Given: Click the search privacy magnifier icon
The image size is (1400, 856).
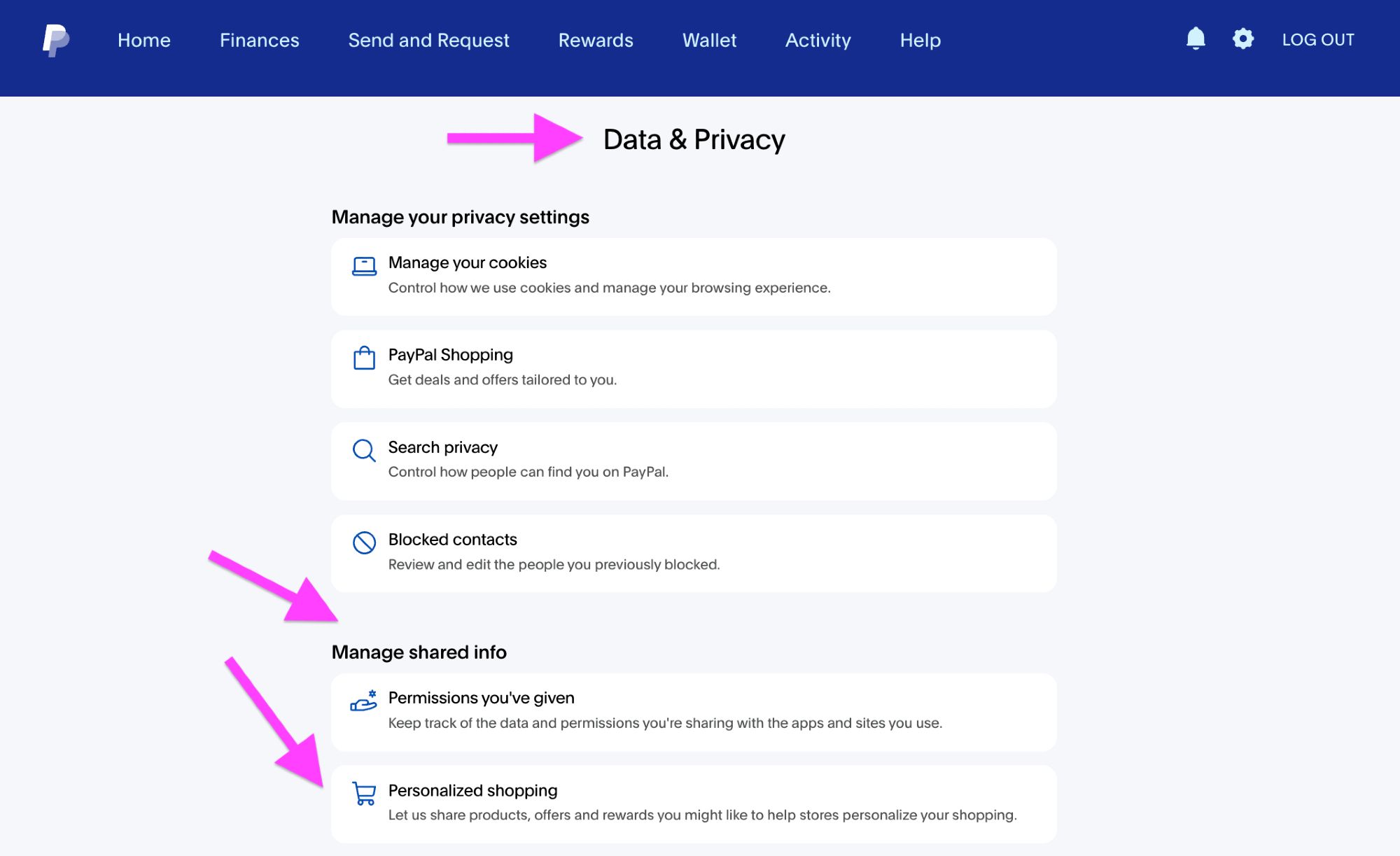Looking at the screenshot, I should [x=362, y=448].
